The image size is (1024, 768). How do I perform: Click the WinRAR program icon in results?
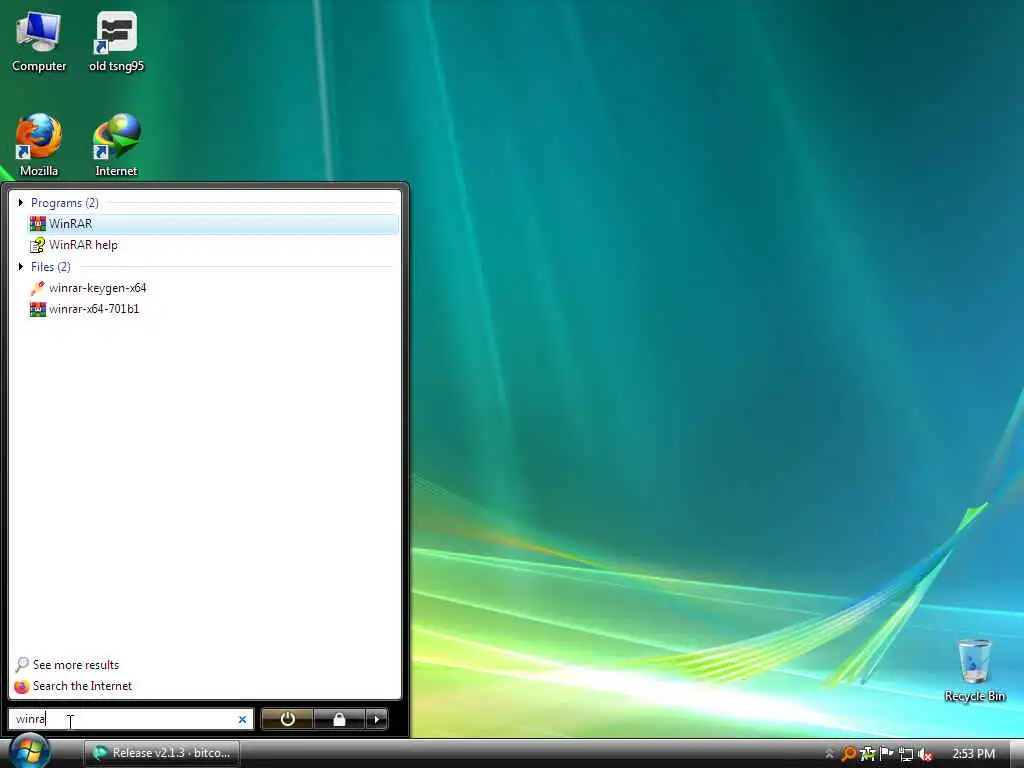tap(38, 224)
